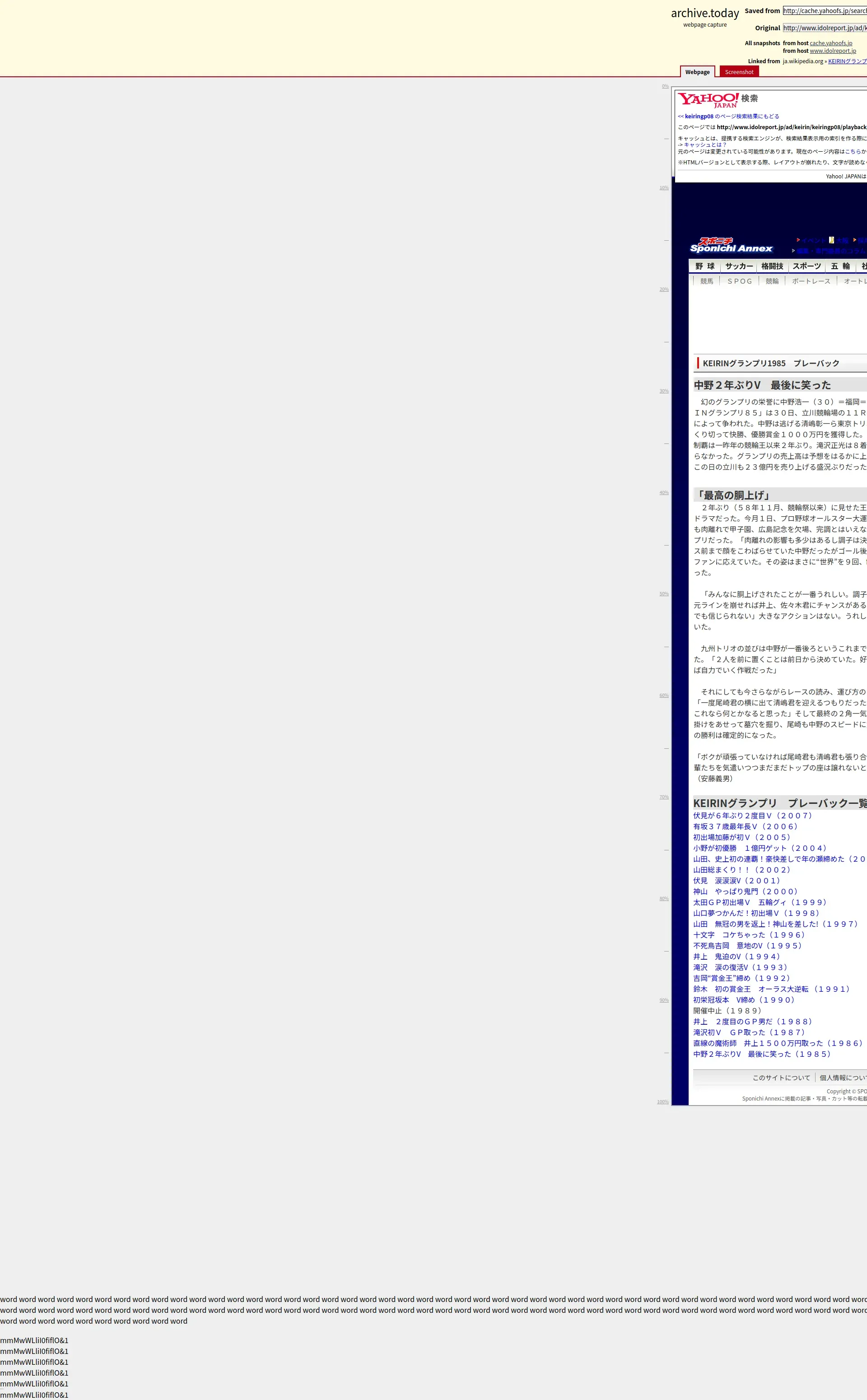
Task: Switch to the Screenshot tab
Action: (x=739, y=72)
